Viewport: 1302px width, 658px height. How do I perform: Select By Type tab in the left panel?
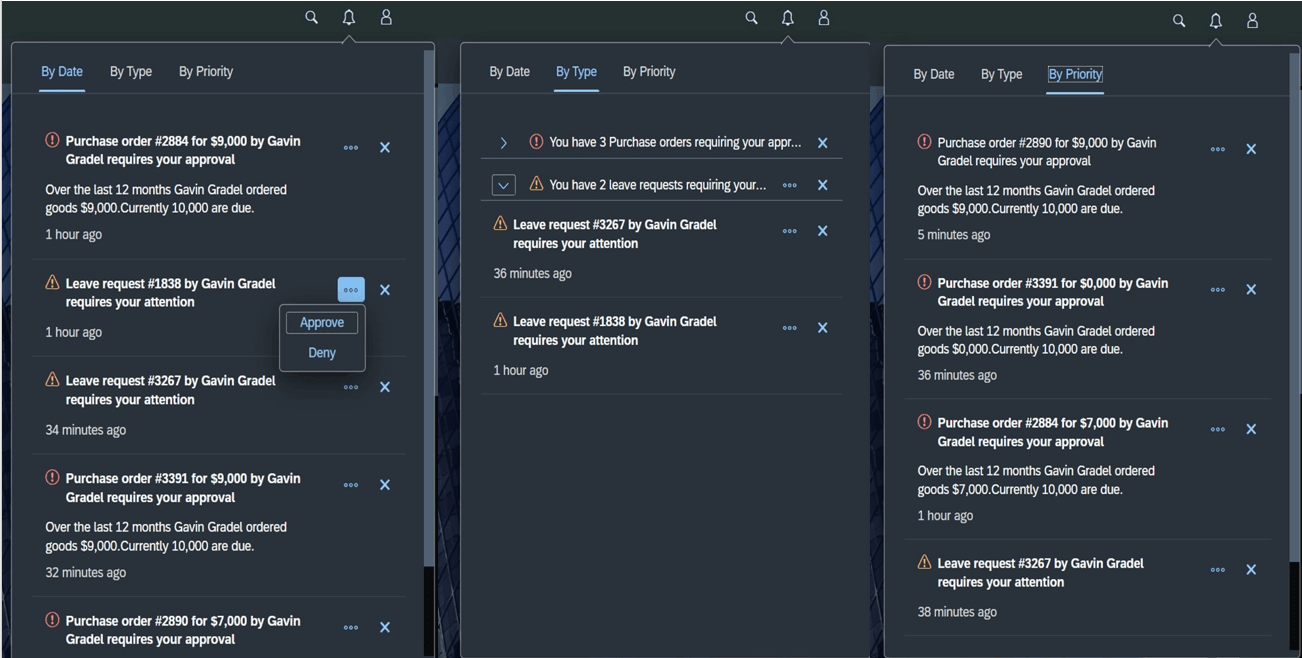(x=131, y=72)
